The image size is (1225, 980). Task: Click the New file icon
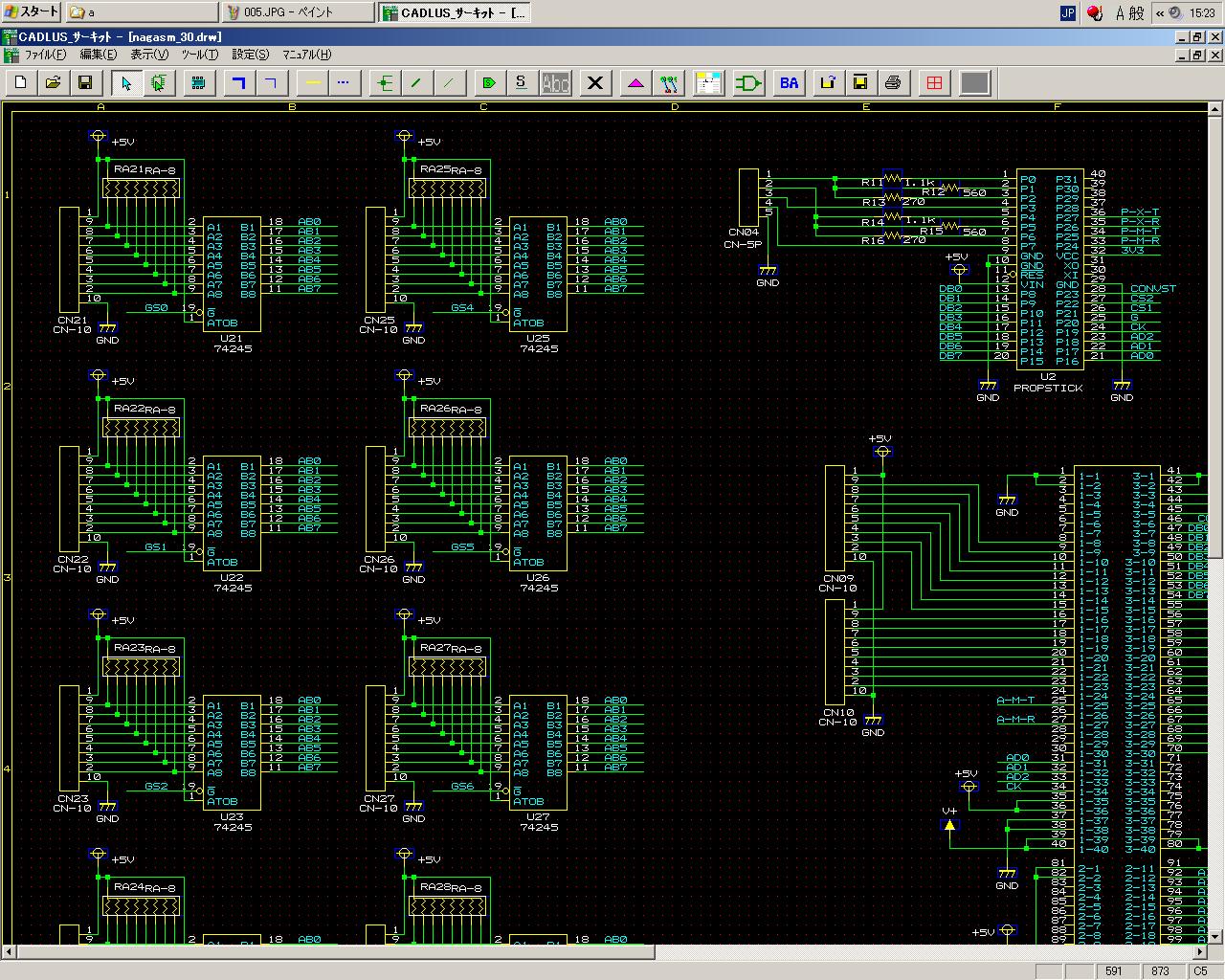(21, 83)
